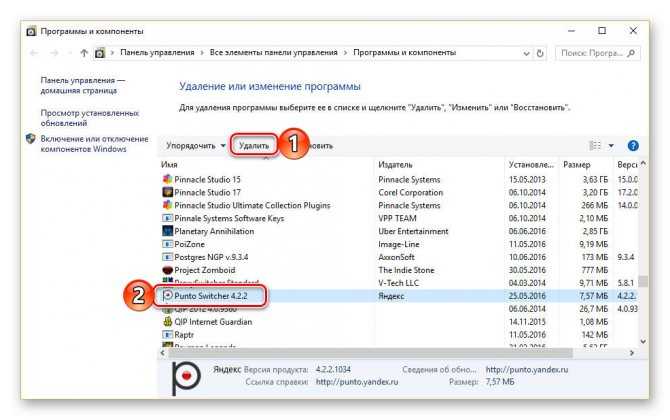
Task: Open the view options dropdown arrow
Action: coord(611,146)
